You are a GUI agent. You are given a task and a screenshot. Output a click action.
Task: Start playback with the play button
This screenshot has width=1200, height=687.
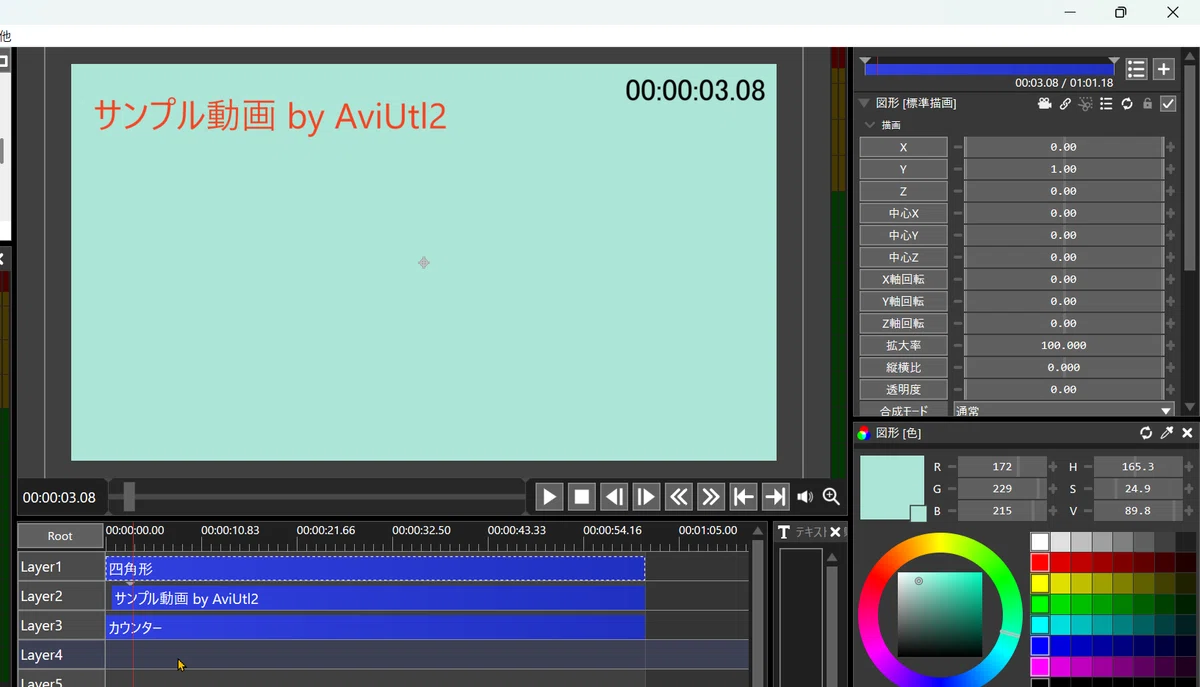click(549, 497)
